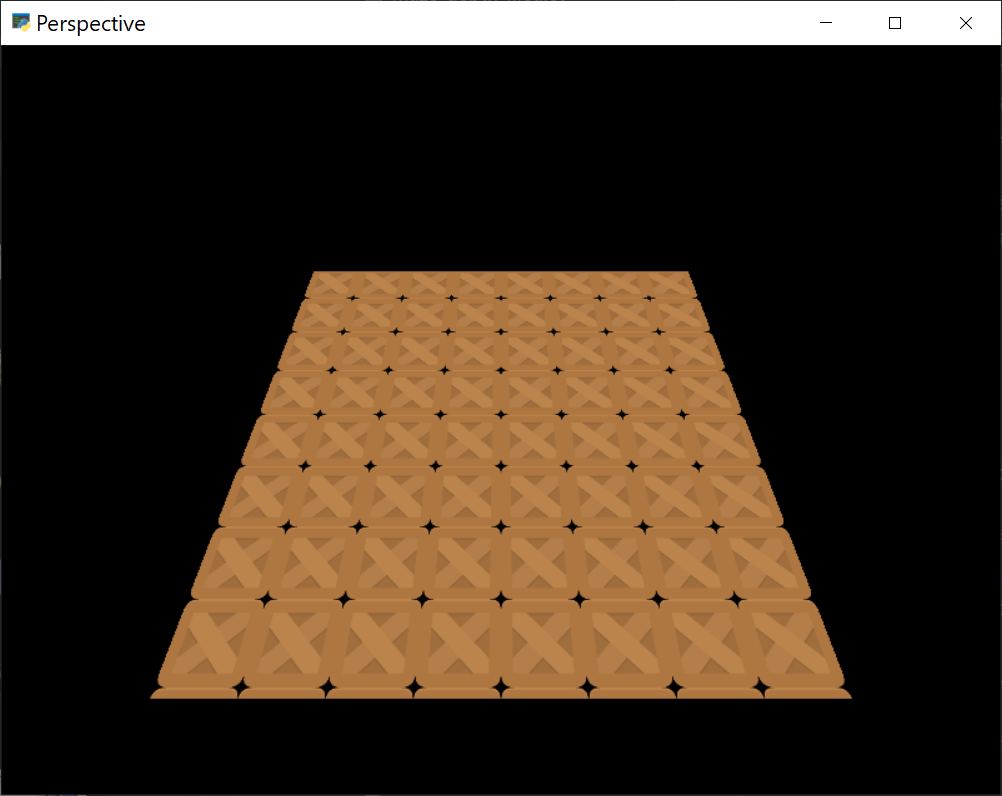Screen dimensions: 1002x796
Task: Maximize the Perspective window
Action: pyautogui.click(x=895, y=23)
